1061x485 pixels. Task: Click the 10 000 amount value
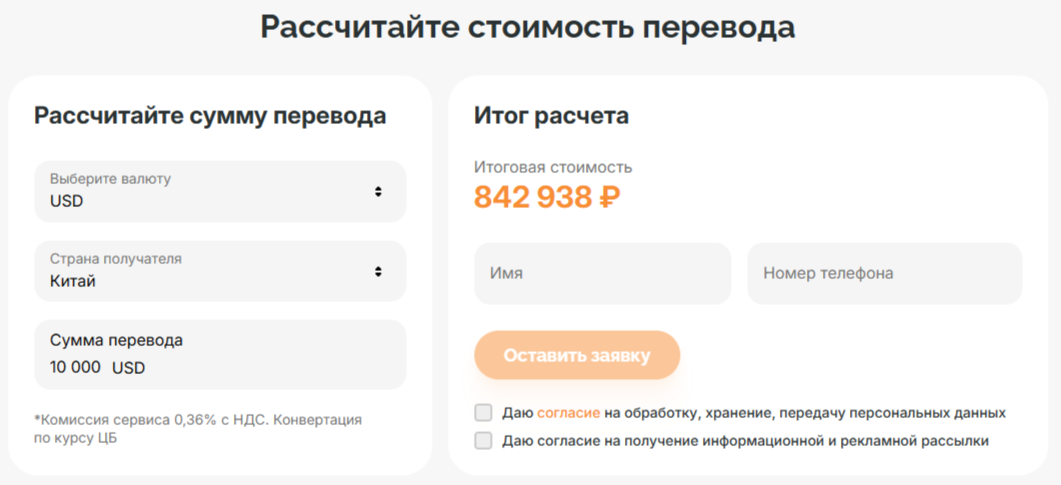click(x=75, y=367)
